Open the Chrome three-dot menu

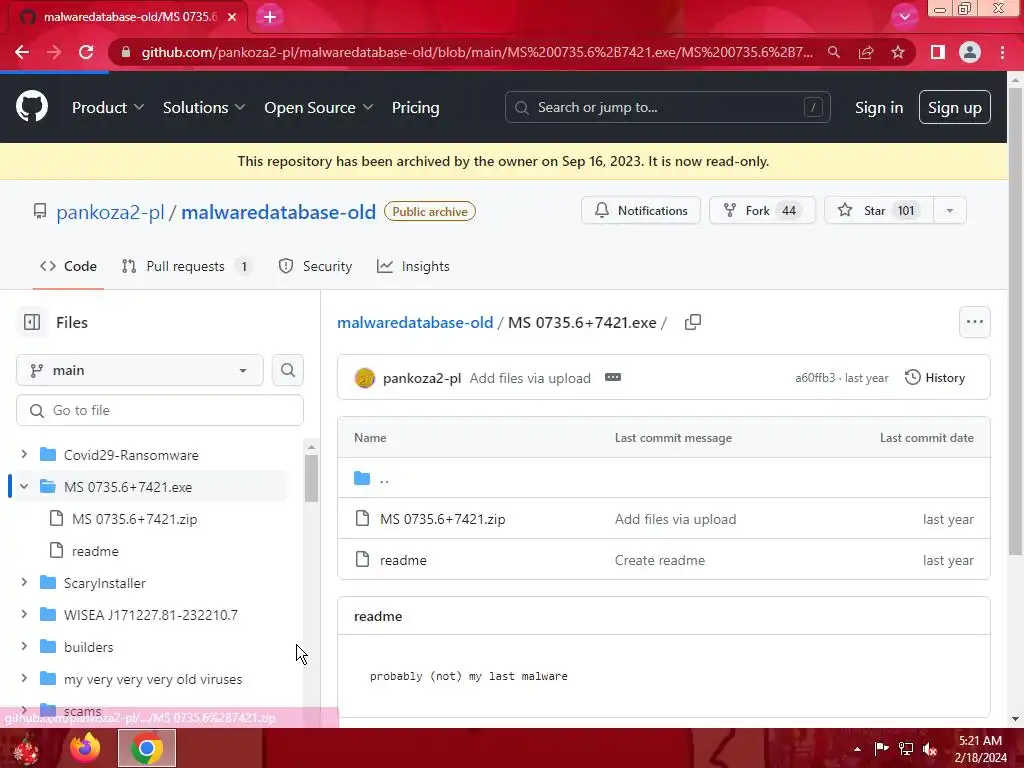[1002, 52]
